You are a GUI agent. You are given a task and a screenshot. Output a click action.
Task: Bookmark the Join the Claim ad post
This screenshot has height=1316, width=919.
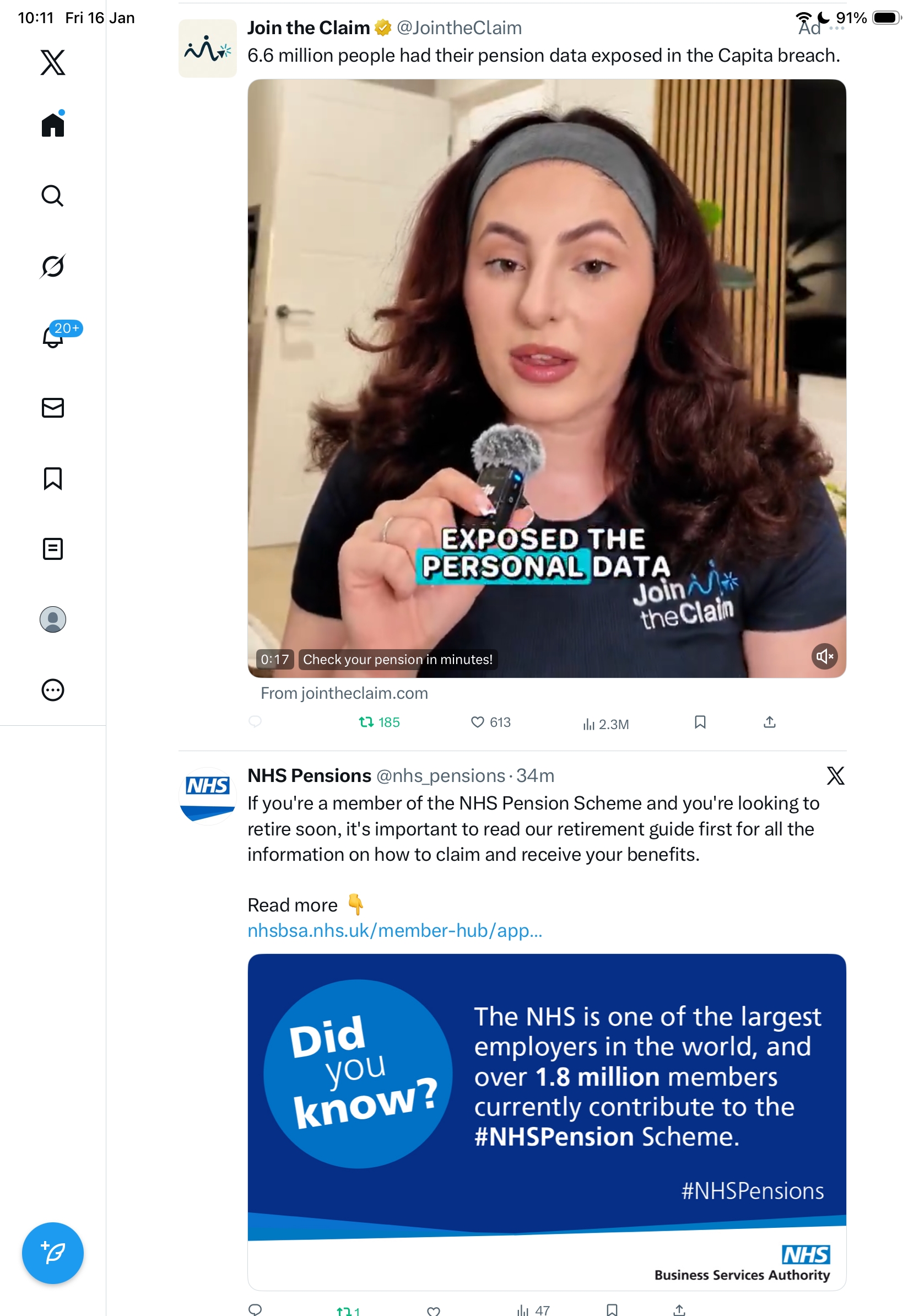(700, 722)
